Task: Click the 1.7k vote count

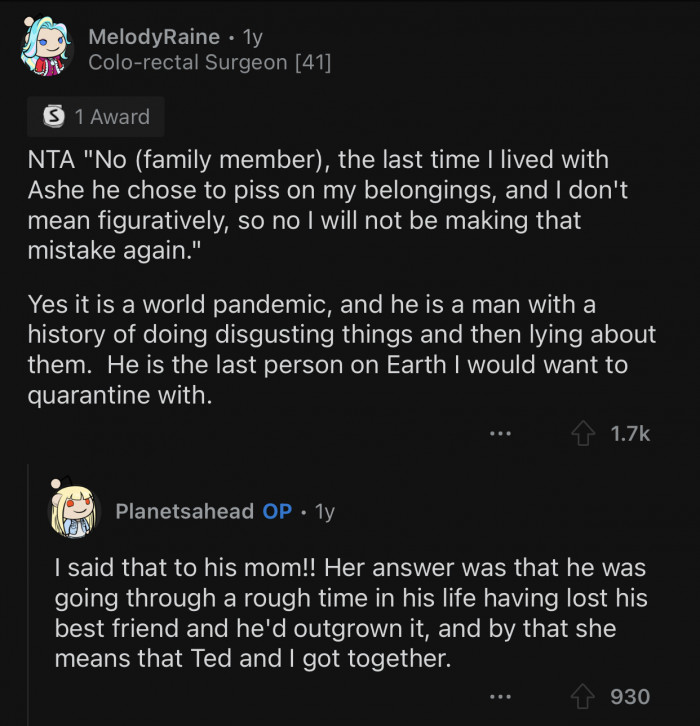Action: [630, 433]
